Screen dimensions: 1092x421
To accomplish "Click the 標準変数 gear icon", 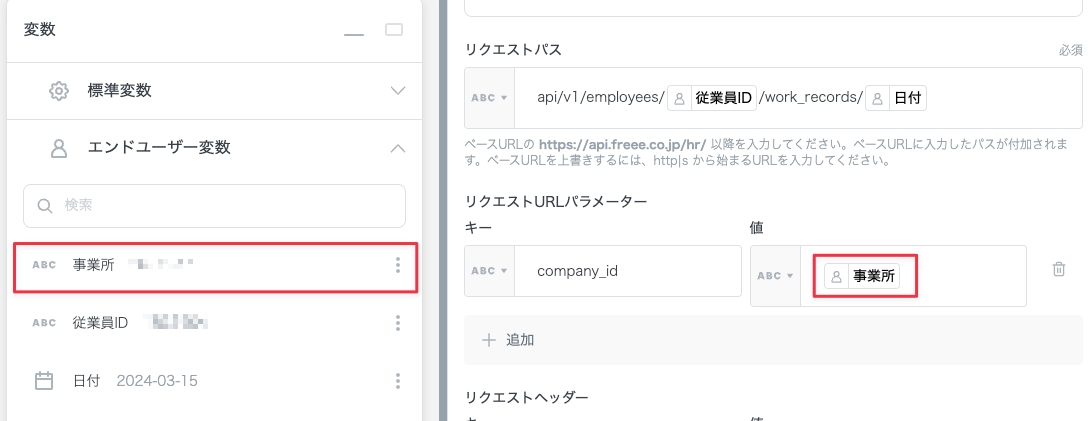I will pyautogui.click(x=59, y=91).
